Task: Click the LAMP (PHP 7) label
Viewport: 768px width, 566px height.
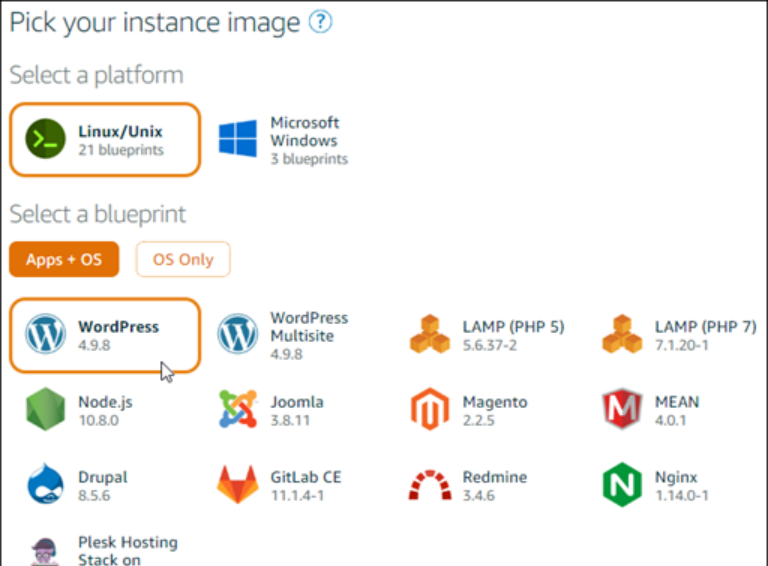Action: pyautogui.click(x=706, y=327)
